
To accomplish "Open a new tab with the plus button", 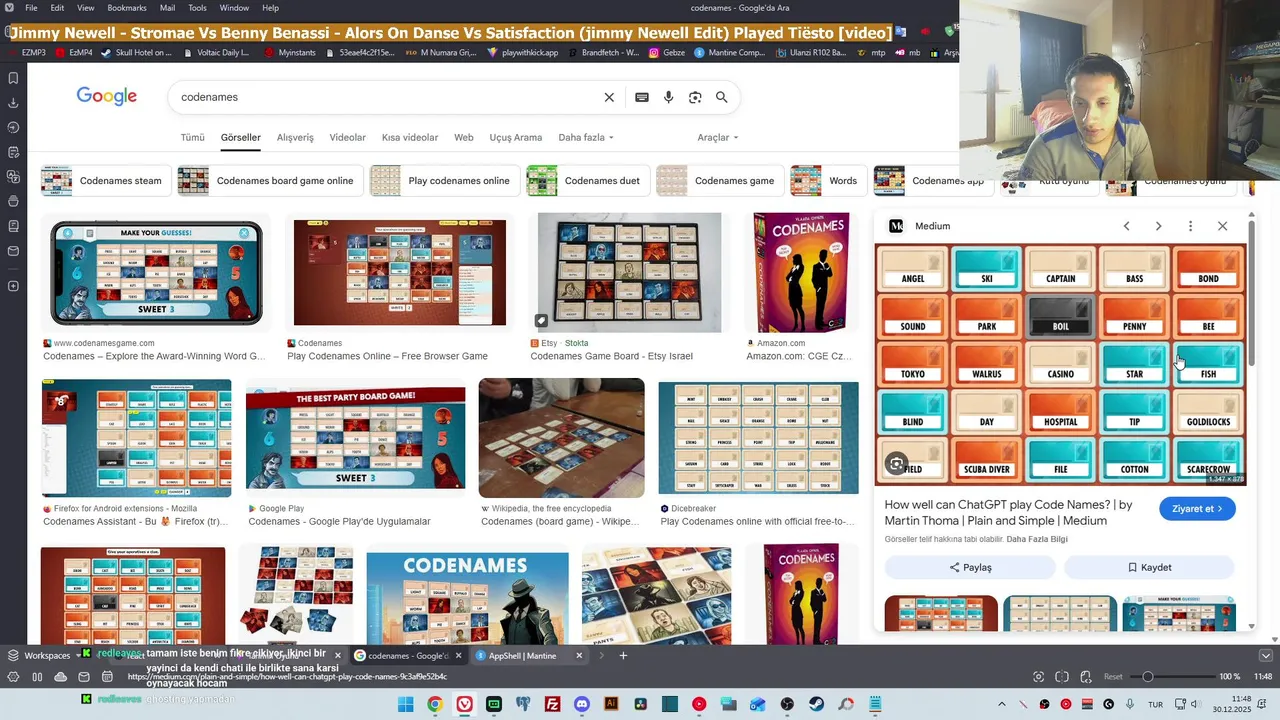I will coord(623,656).
